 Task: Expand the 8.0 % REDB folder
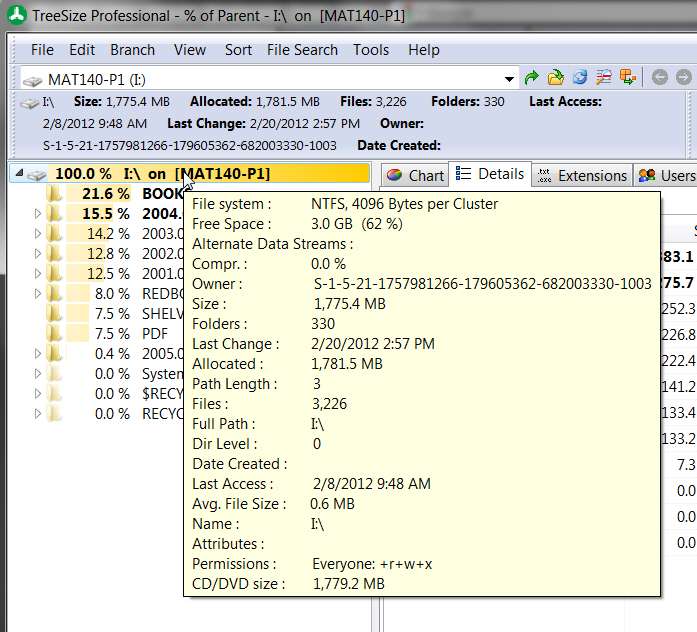point(38,294)
